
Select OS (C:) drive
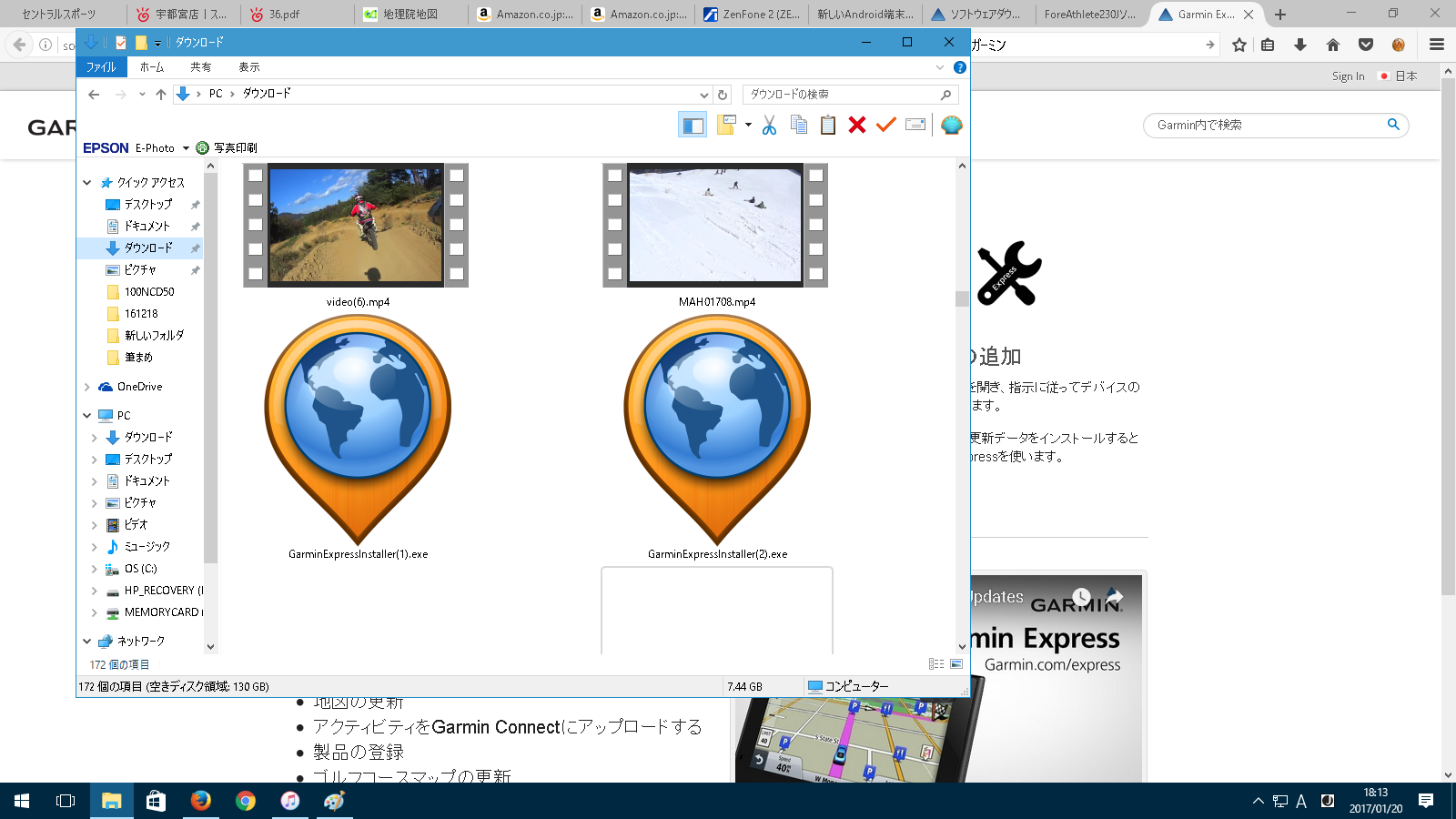pos(140,569)
